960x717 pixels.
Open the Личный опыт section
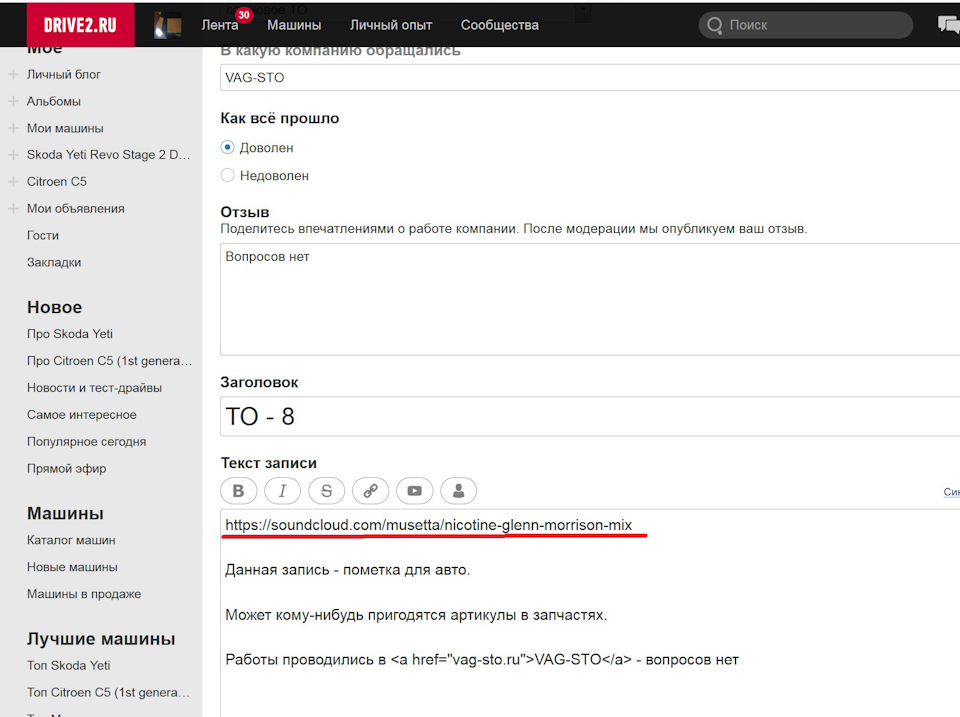[x=391, y=25]
